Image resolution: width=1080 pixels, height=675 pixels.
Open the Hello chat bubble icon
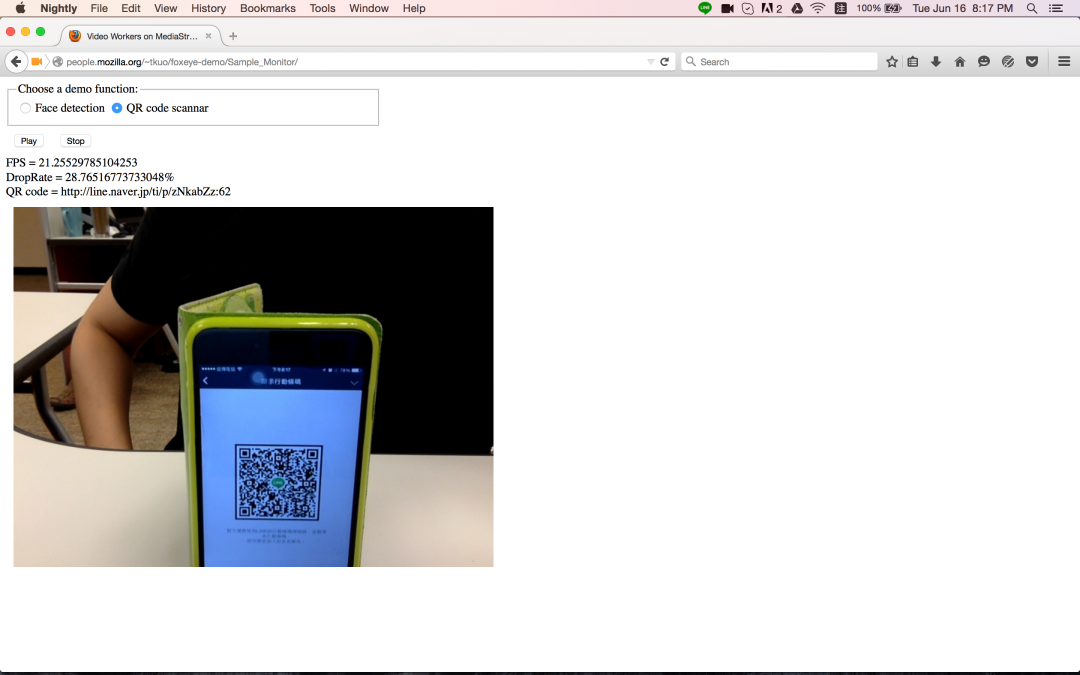(984, 62)
